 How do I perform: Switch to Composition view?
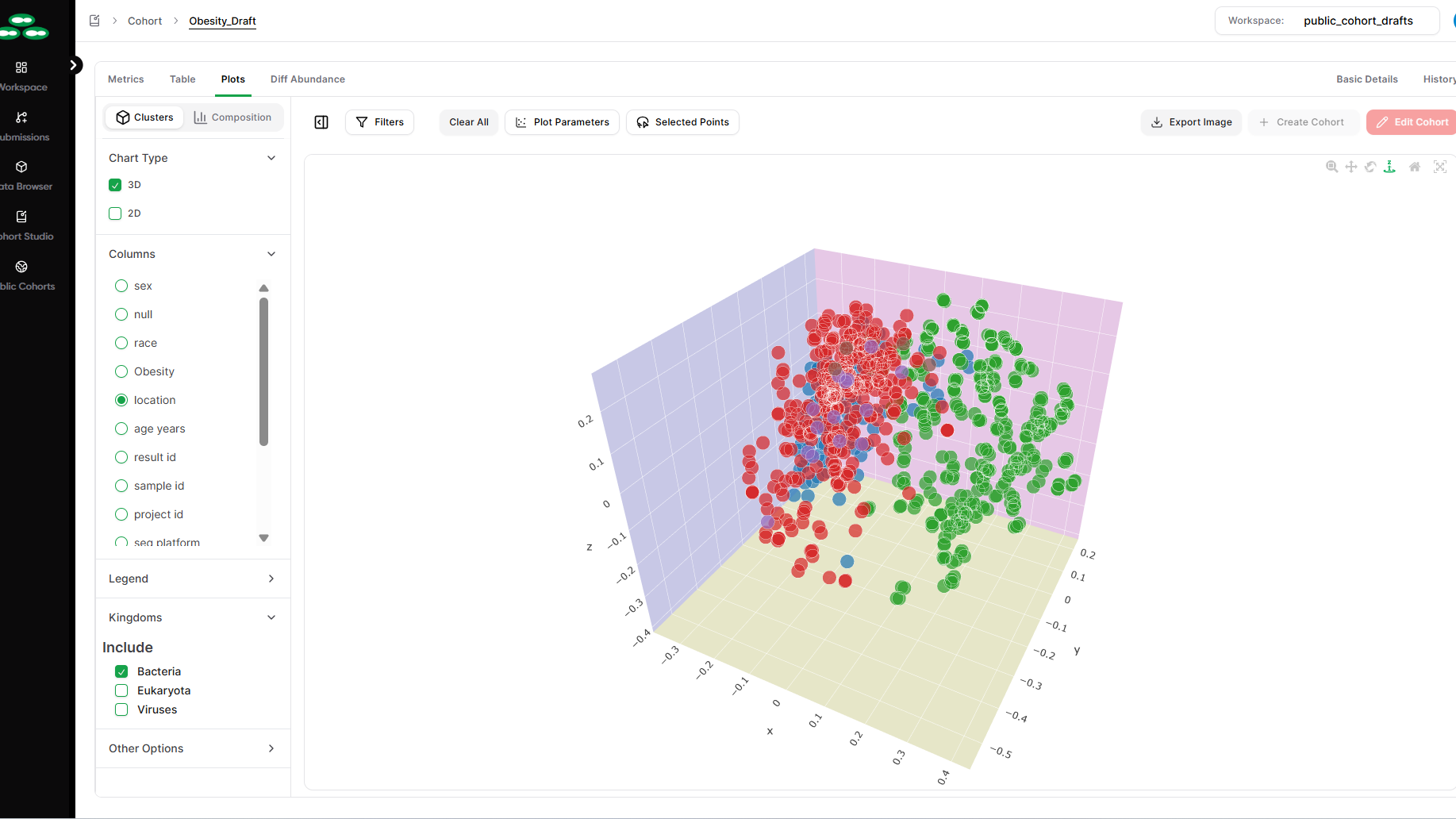pos(232,117)
